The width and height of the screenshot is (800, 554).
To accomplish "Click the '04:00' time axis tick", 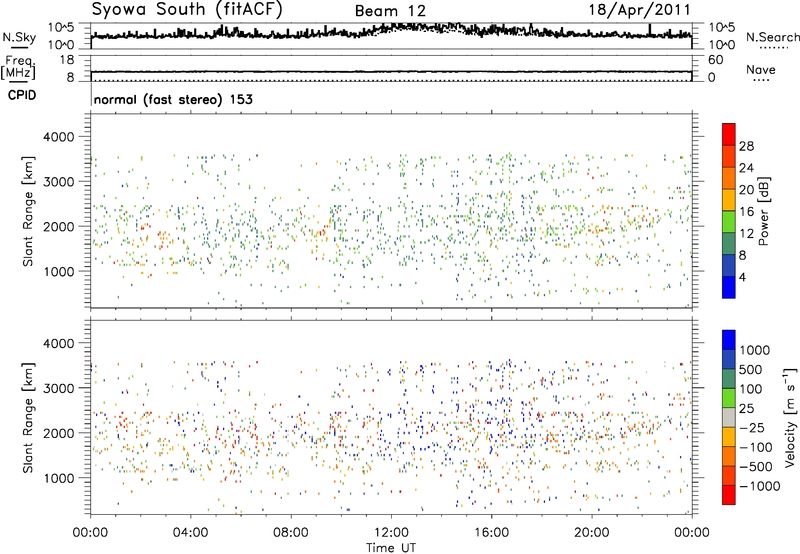I will coord(191,533).
